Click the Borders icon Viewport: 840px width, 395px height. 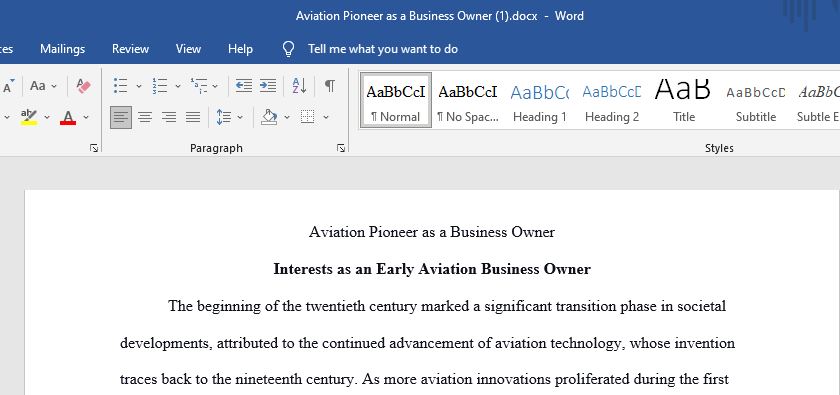click(308, 117)
